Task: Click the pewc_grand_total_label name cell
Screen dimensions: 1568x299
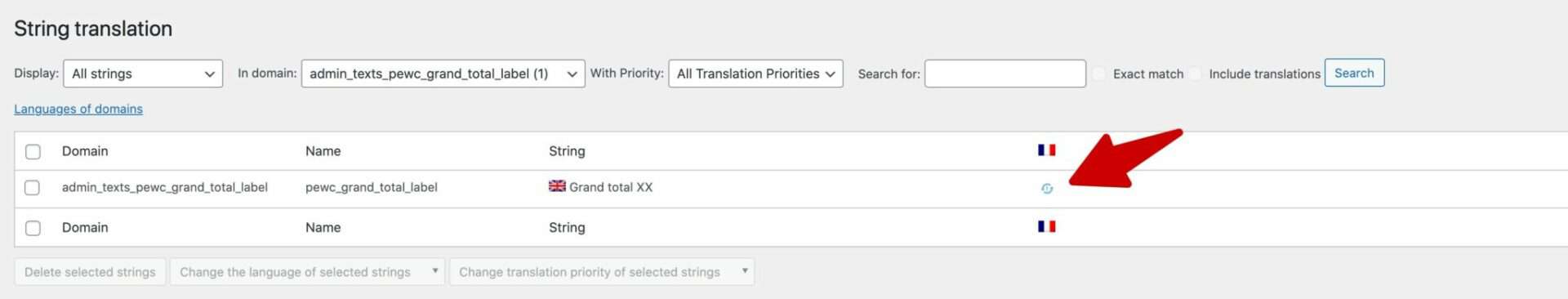Action: pyautogui.click(x=372, y=187)
